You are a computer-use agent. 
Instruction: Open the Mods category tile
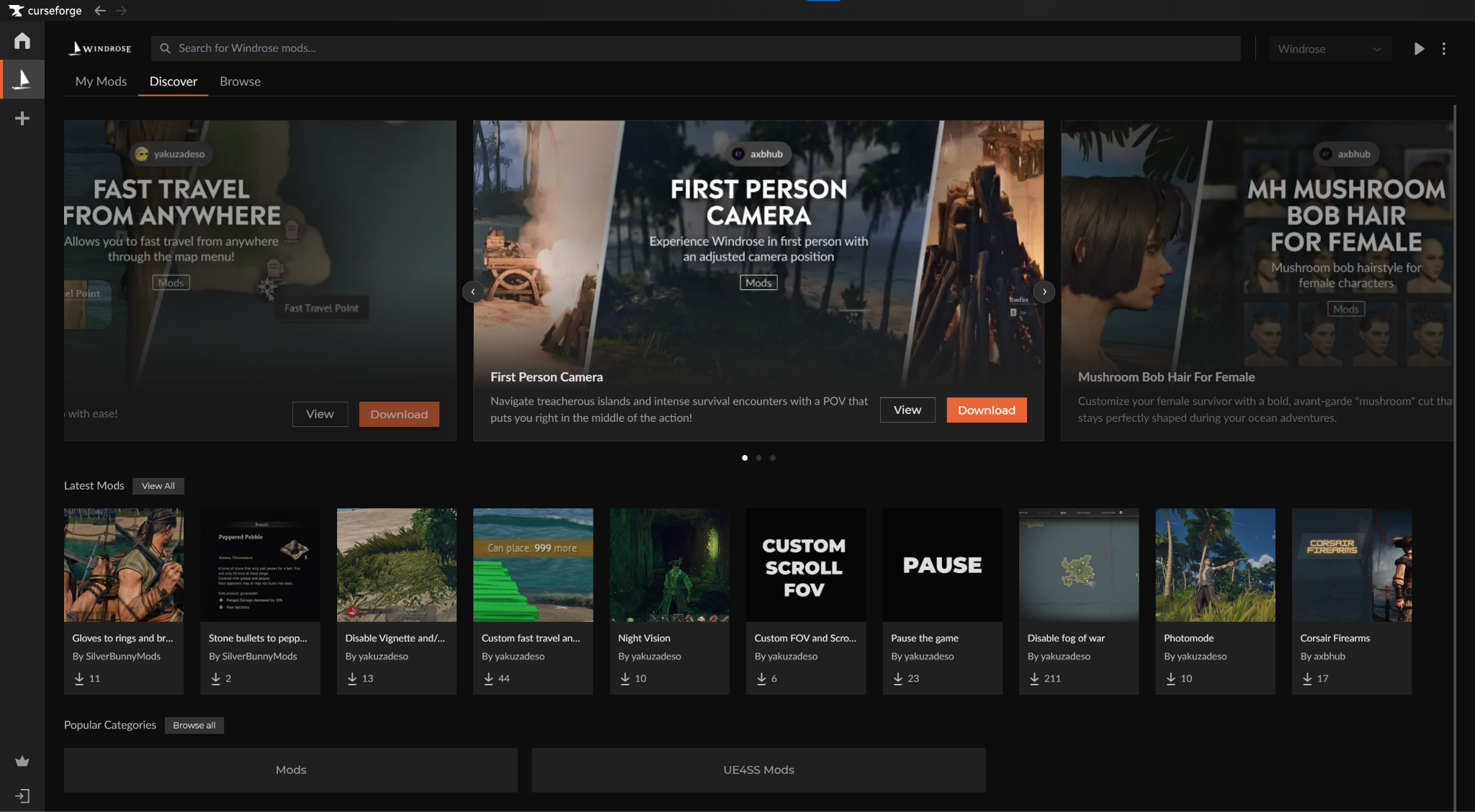coord(291,770)
